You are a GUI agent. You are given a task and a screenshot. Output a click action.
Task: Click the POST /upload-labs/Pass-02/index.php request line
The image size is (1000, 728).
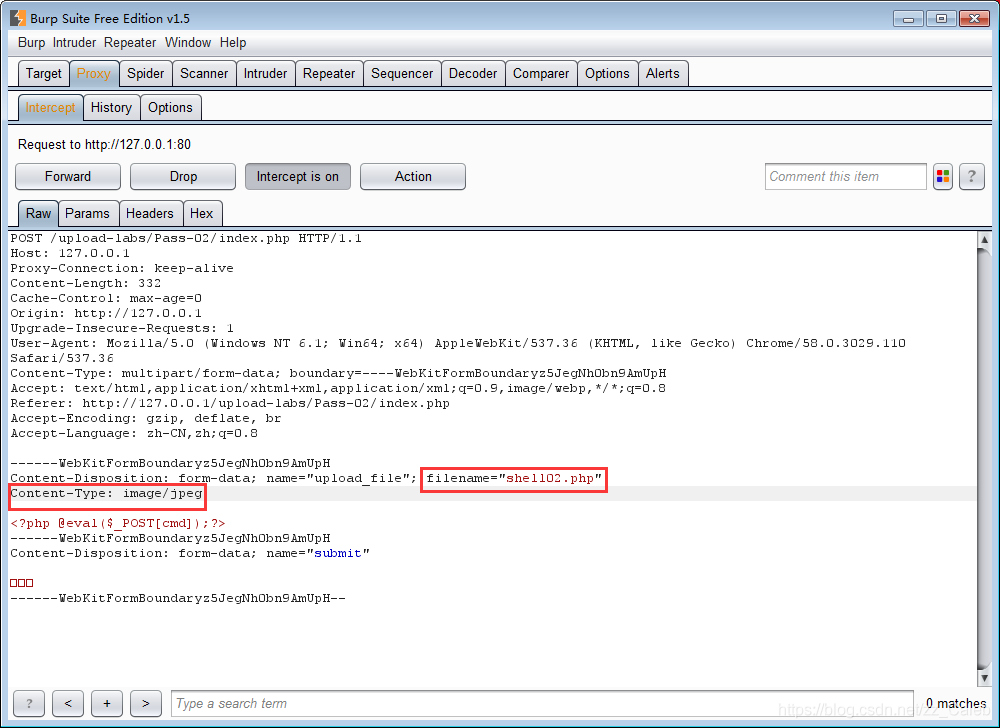[x=186, y=238]
